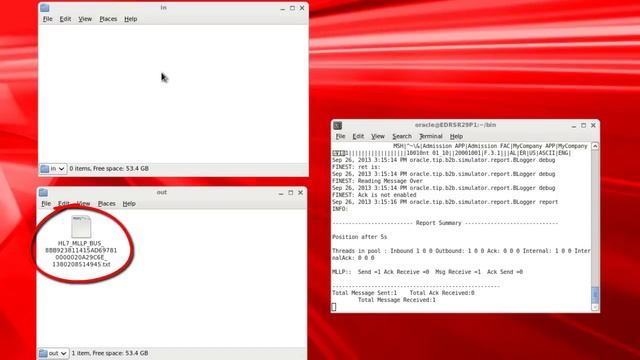
Task: Open Help menu in the 'in' window
Action: click(131, 19)
